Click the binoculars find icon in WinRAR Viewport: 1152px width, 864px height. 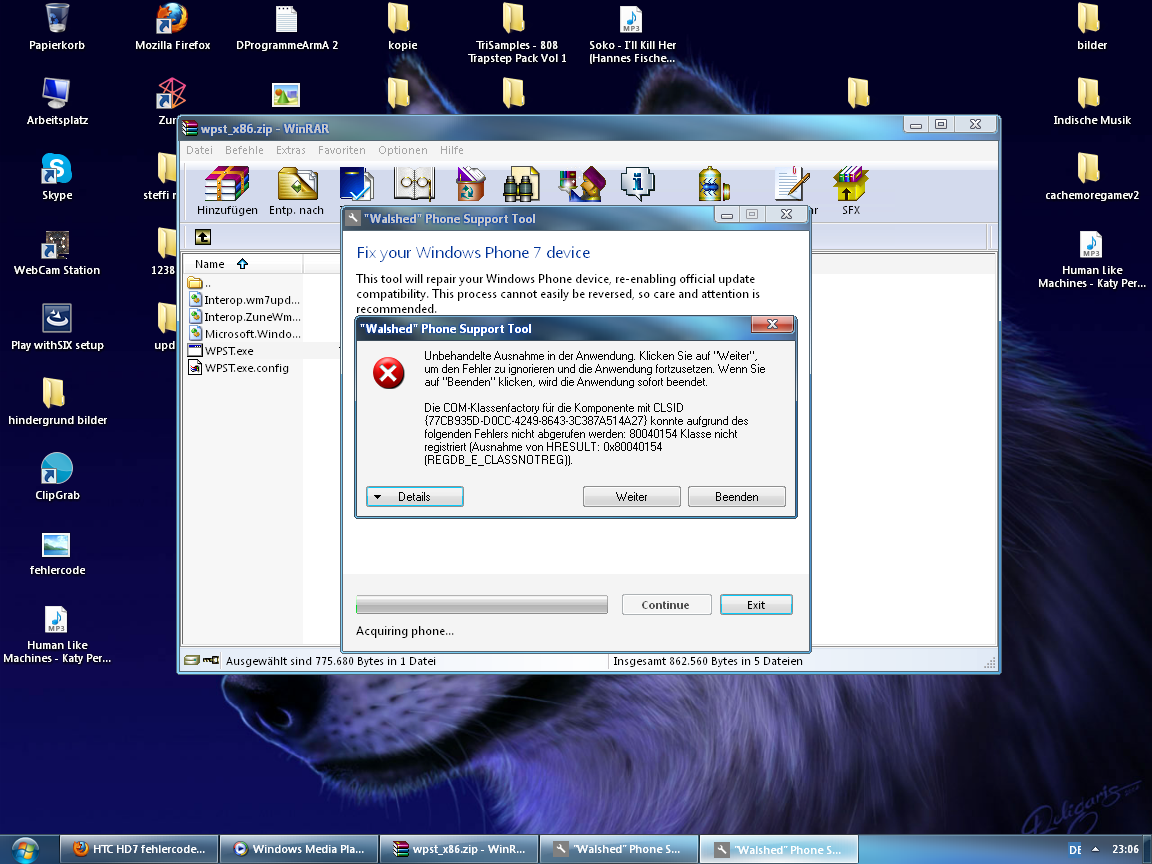coord(521,184)
